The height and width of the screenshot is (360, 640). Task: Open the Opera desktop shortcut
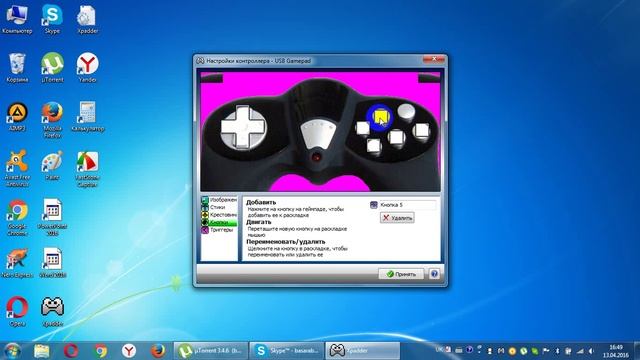[x=17, y=311]
